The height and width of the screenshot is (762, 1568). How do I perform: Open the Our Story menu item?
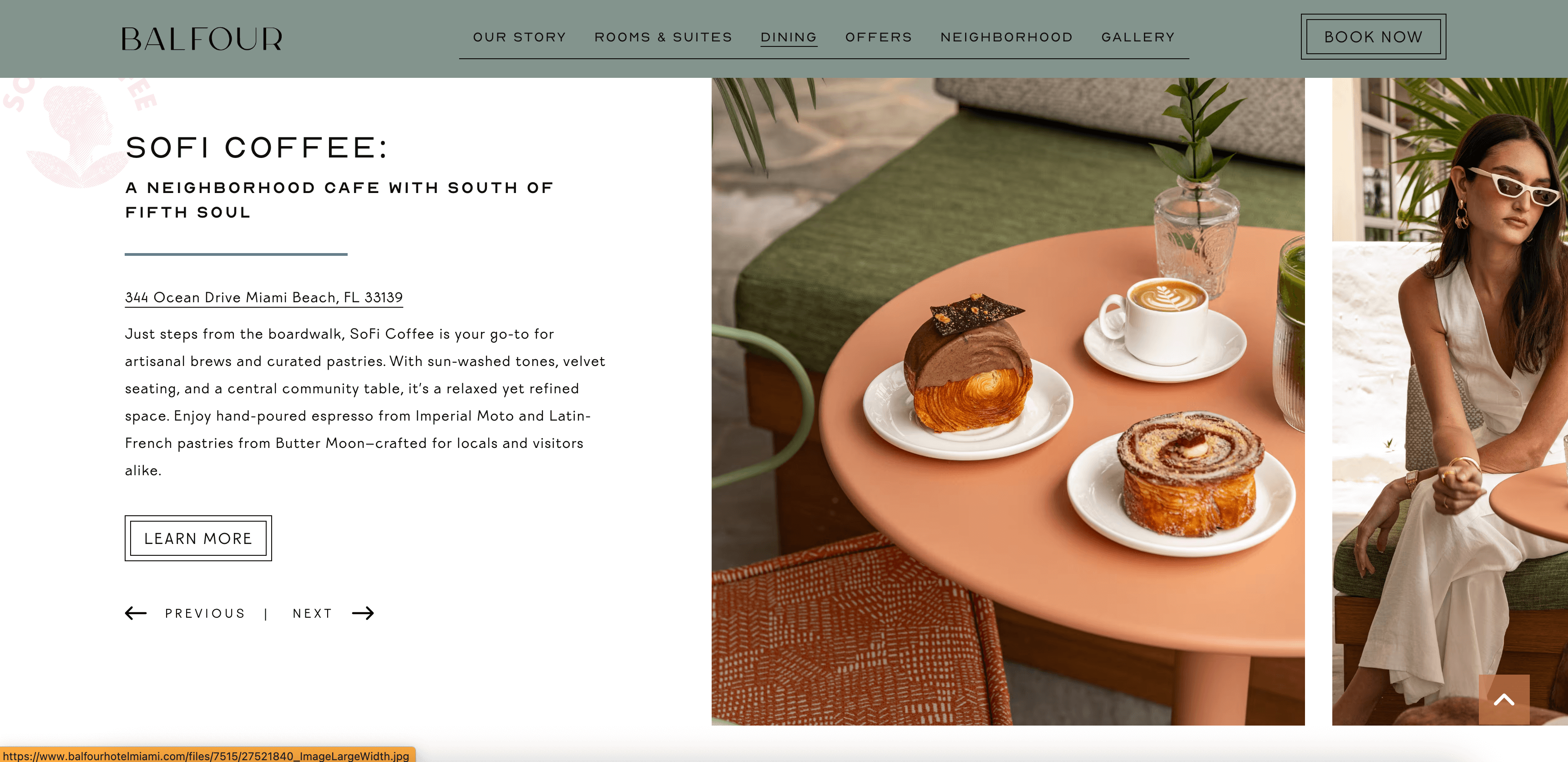519,37
